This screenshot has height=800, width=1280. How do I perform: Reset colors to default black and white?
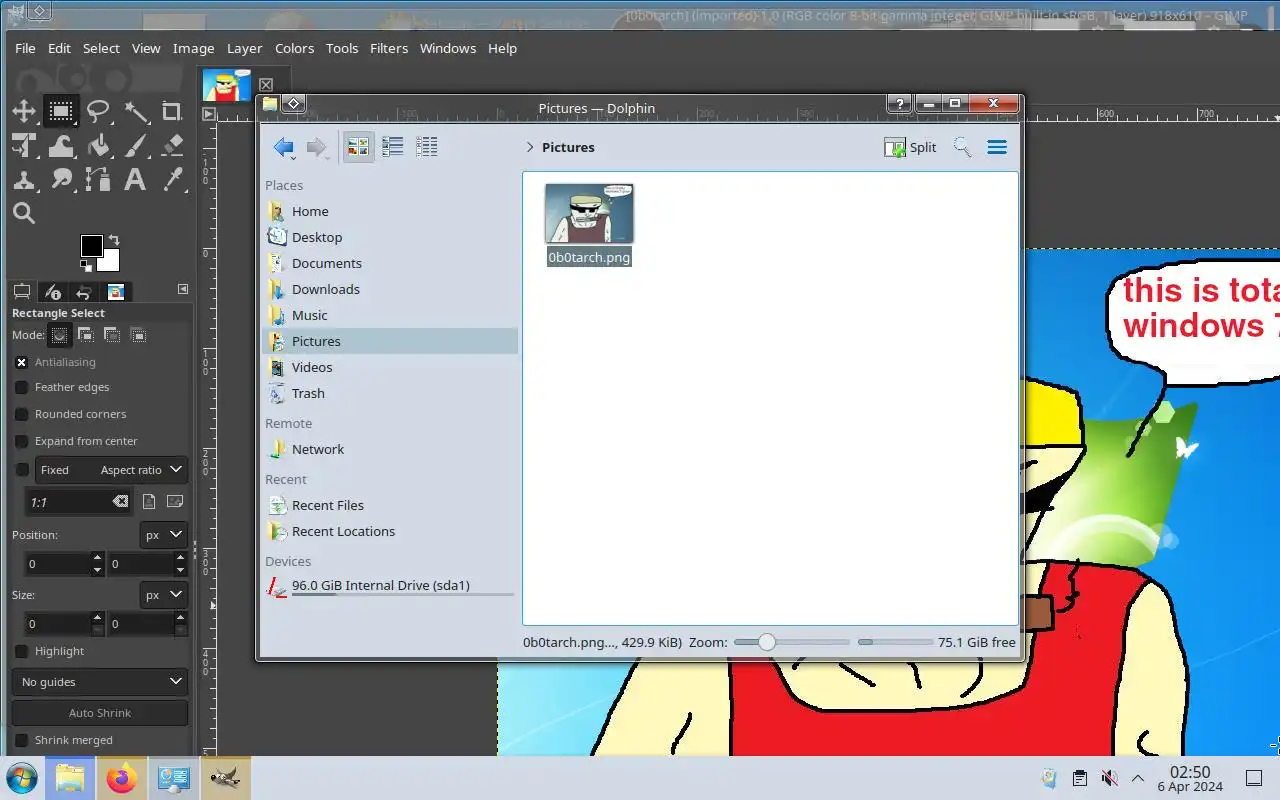click(x=86, y=265)
